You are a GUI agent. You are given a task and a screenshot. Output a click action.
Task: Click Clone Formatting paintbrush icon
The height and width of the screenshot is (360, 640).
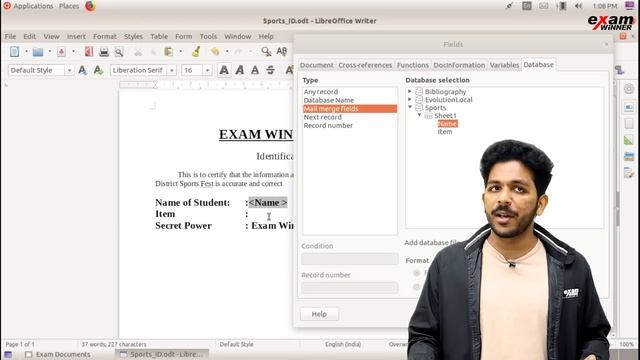[196, 52]
